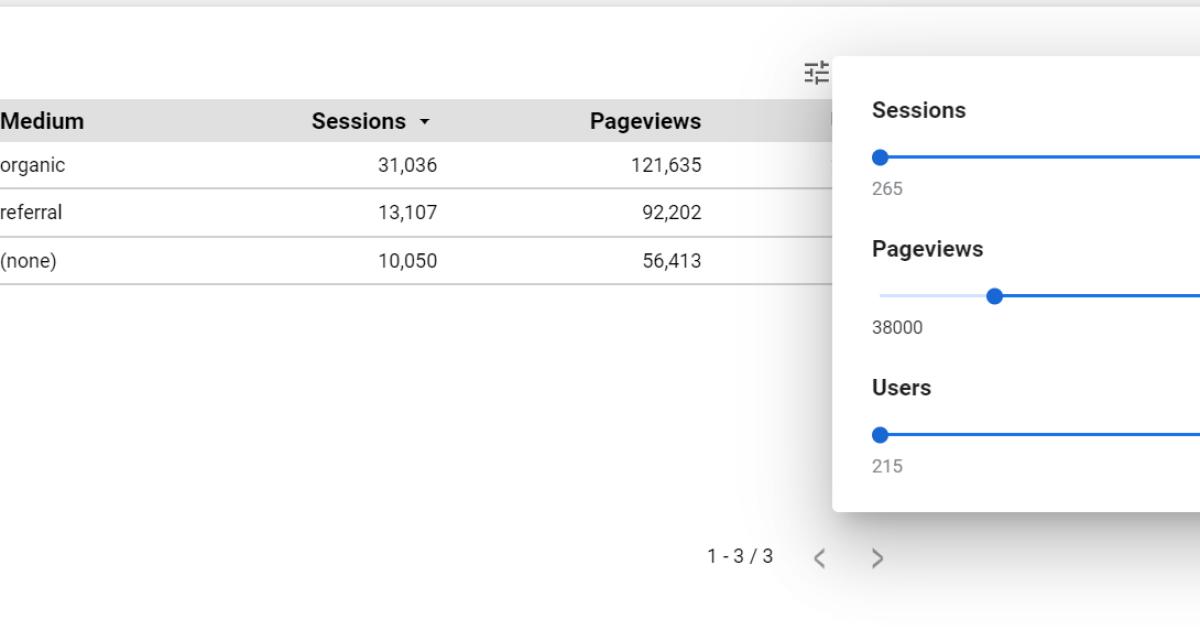This screenshot has height=630, width=1200.
Task: Click the Pageviews minimum value 38000
Action: (x=897, y=328)
